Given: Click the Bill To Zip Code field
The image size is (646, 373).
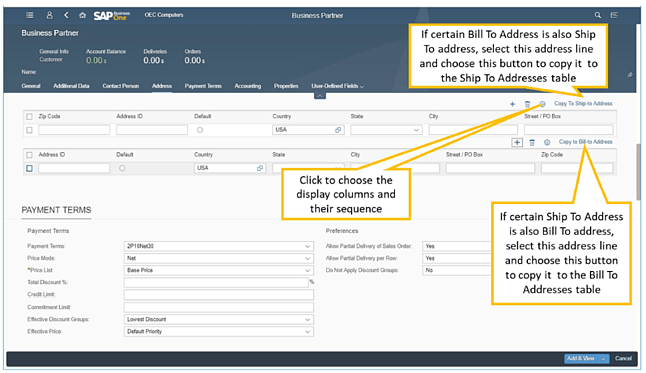Looking at the screenshot, I should click(74, 130).
